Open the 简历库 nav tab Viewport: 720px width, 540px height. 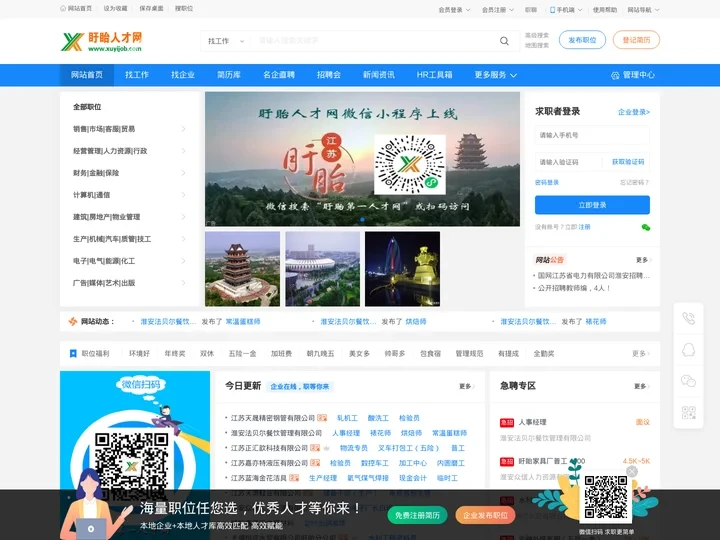(229, 75)
